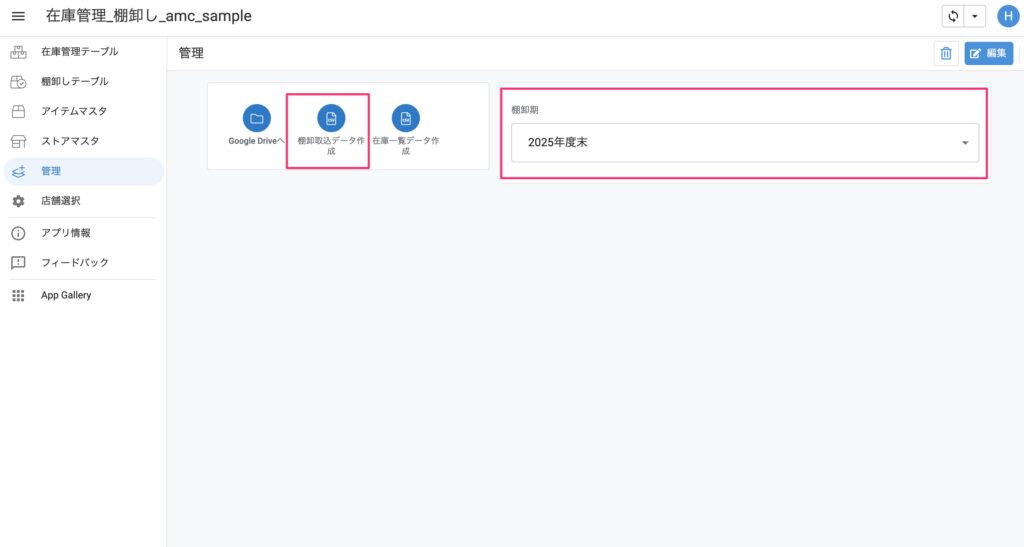The image size is (1024, 547).
Task: Click the 編集 edit button
Action: pos(988,54)
